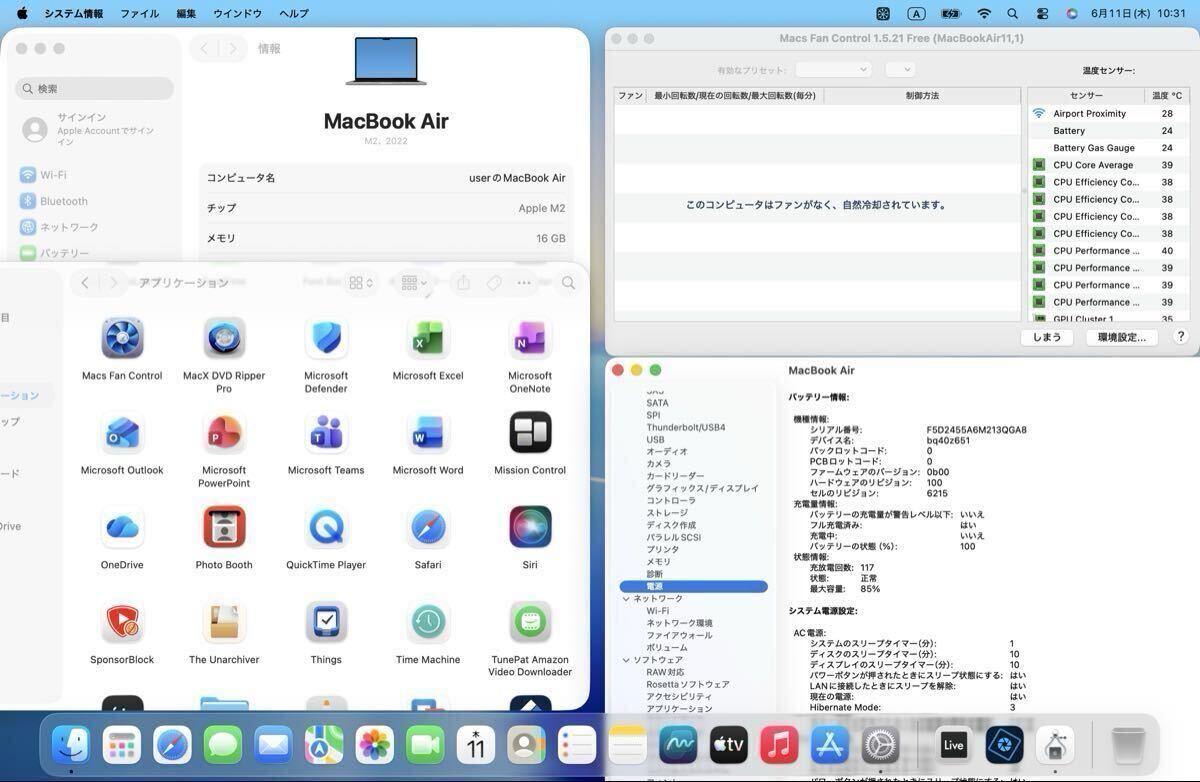Open Time Machine app icon
This screenshot has height=782, width=1200.
428,622
